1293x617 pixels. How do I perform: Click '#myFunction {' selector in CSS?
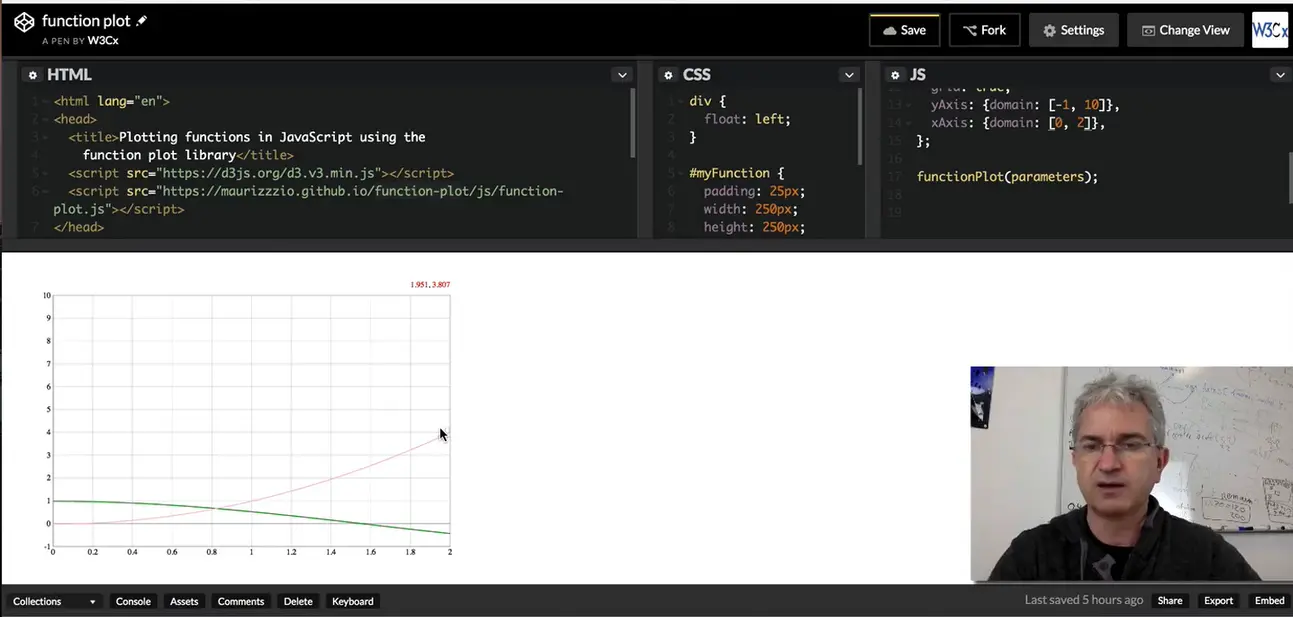(737, 173)
